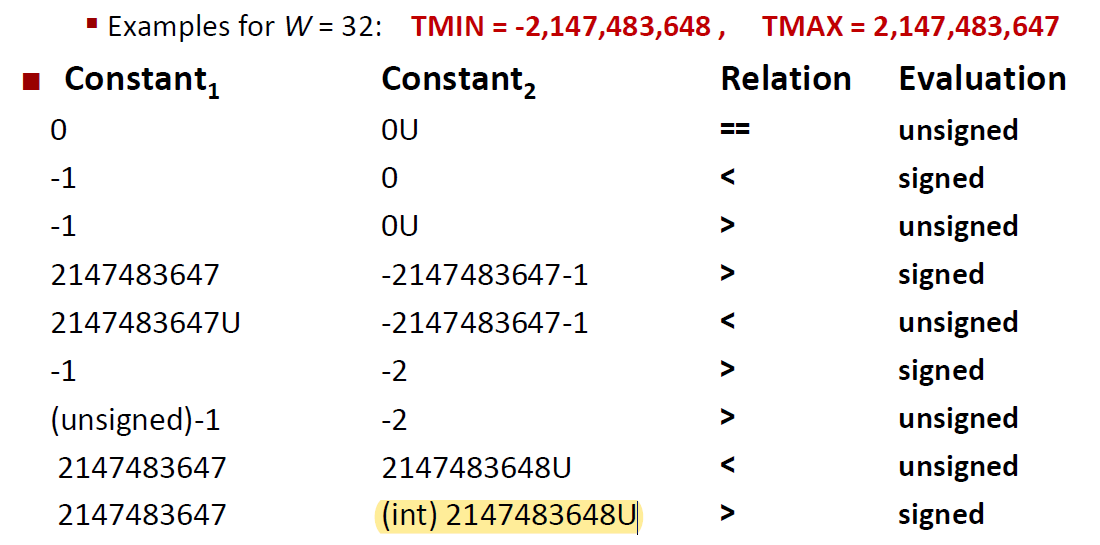Click the Constant2 column header

coord(459,83)
